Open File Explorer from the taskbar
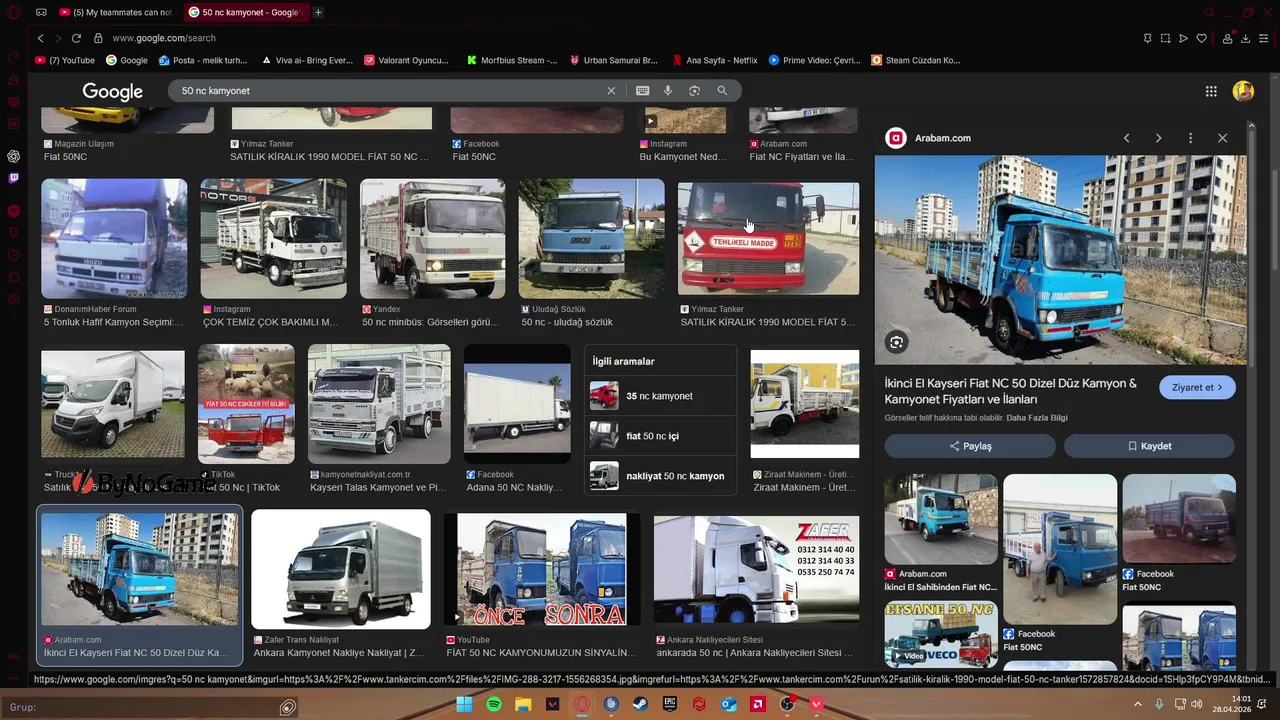The height and width of the screenshot is (720, 1280). click(x=523, y=704)
